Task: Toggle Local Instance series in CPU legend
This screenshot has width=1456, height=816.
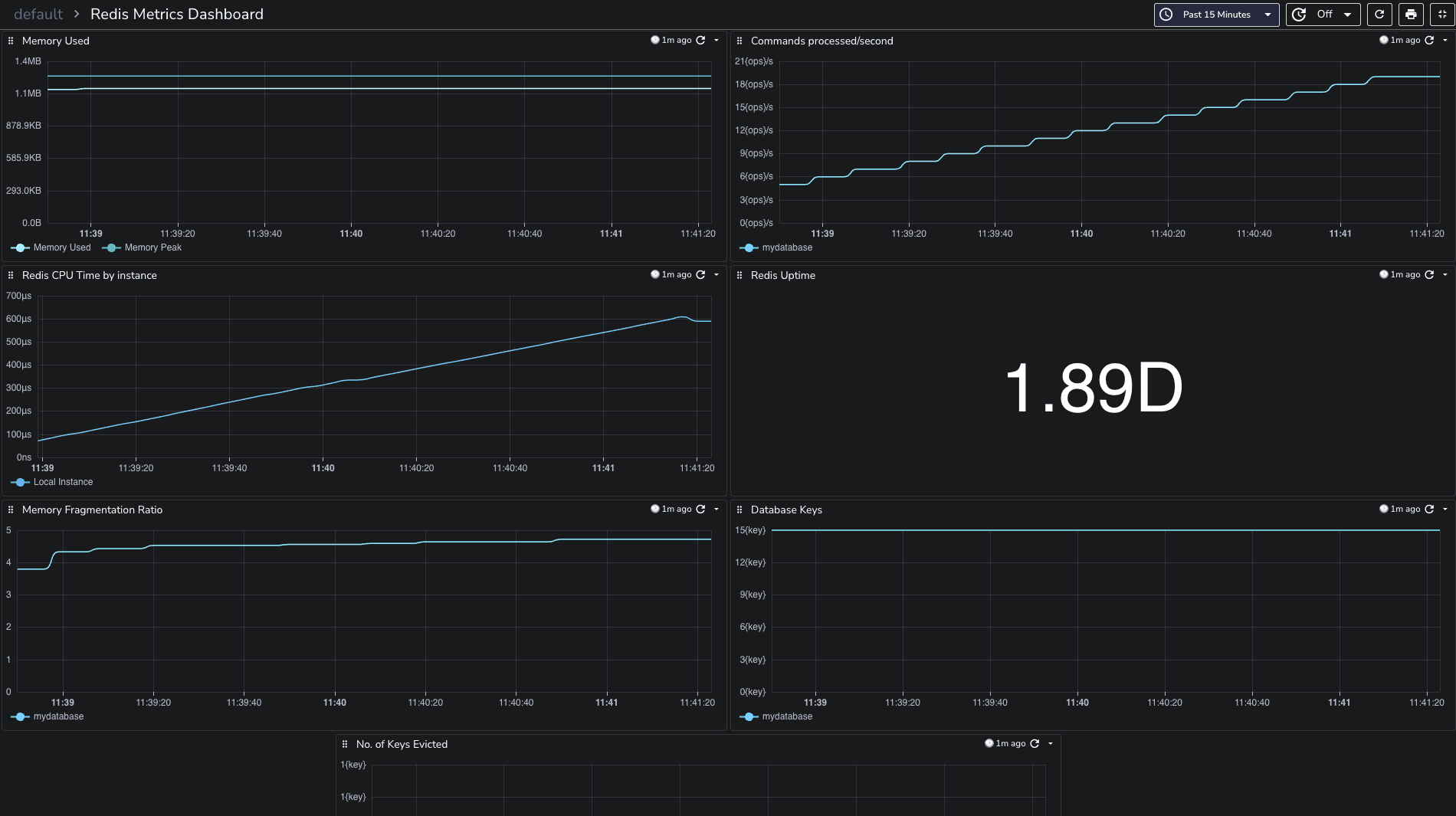Action: click(63, 483)
